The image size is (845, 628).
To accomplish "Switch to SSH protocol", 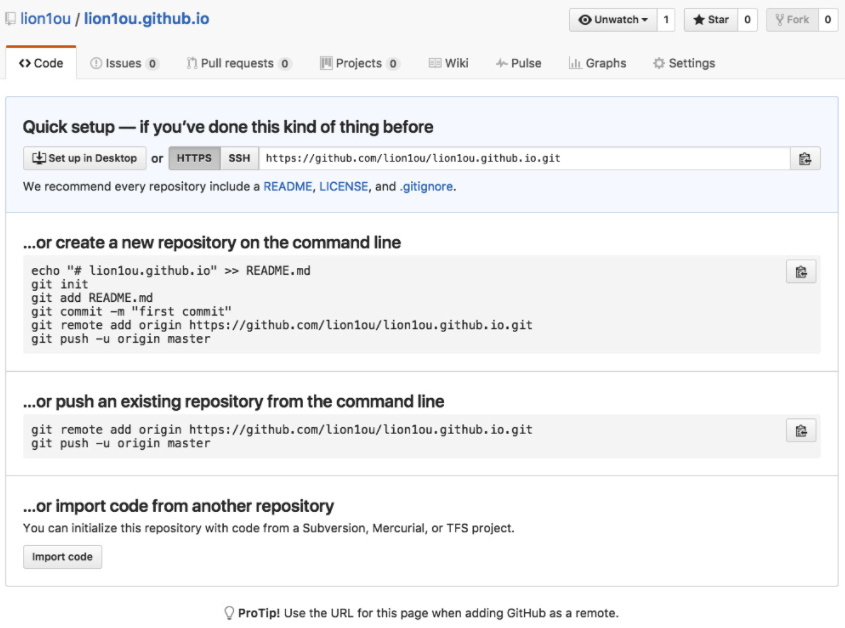I will pos(239,158).
